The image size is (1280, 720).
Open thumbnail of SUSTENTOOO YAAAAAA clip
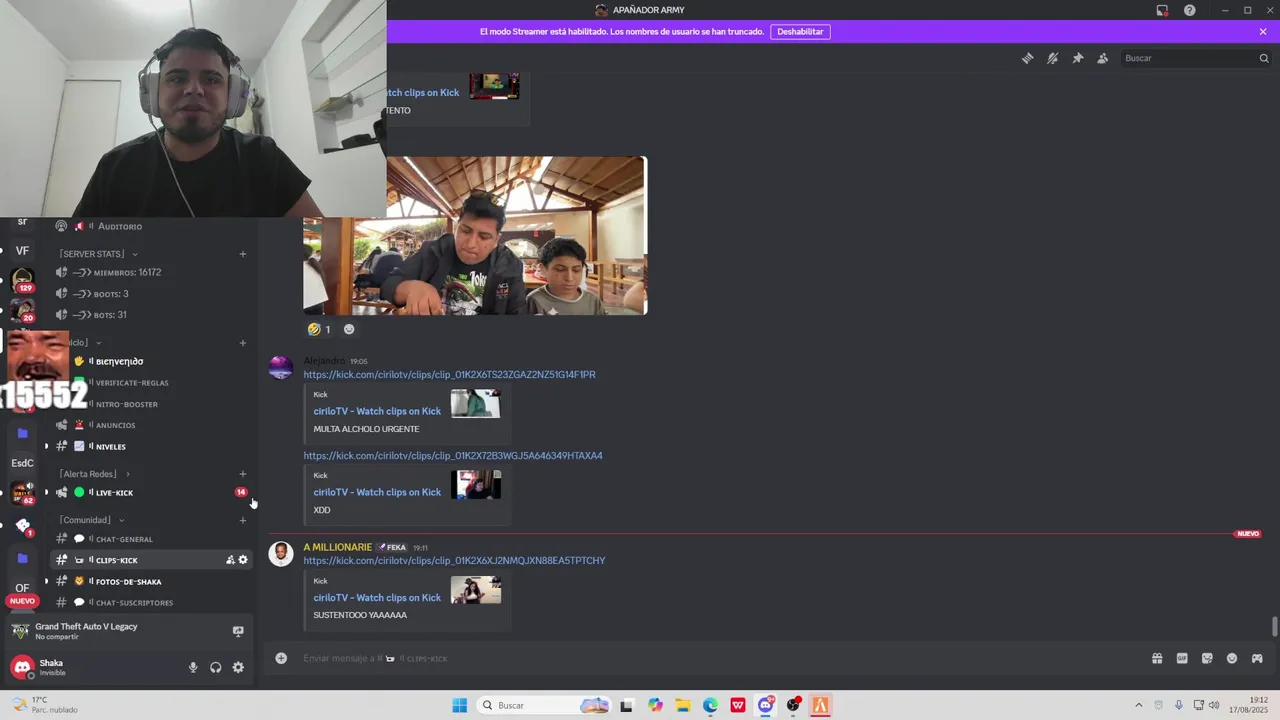(475, 590)
